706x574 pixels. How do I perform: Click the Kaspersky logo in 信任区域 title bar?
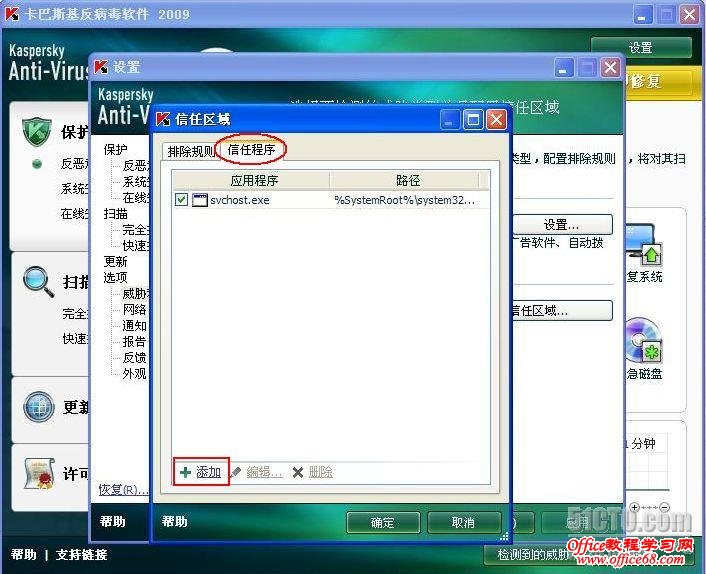coord(163,119)
